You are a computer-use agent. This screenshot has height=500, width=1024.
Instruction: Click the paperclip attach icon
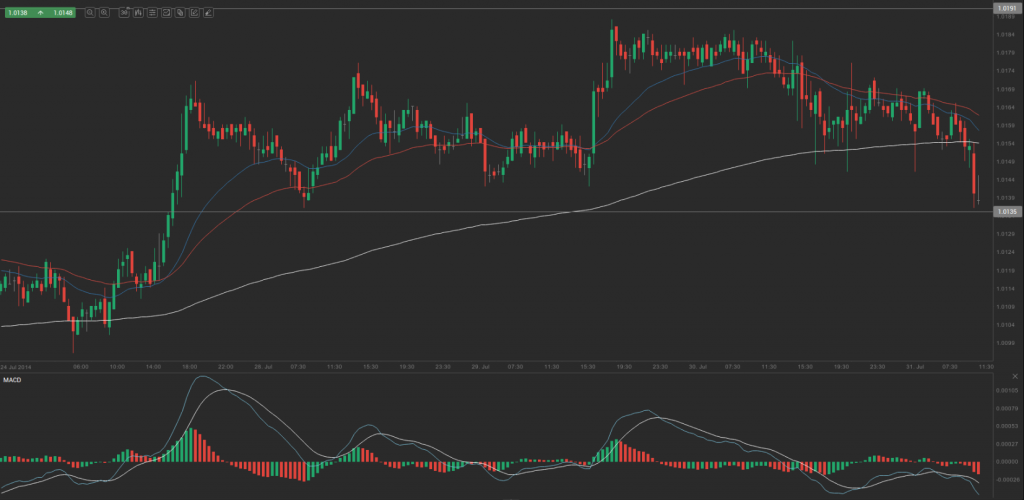180,13
